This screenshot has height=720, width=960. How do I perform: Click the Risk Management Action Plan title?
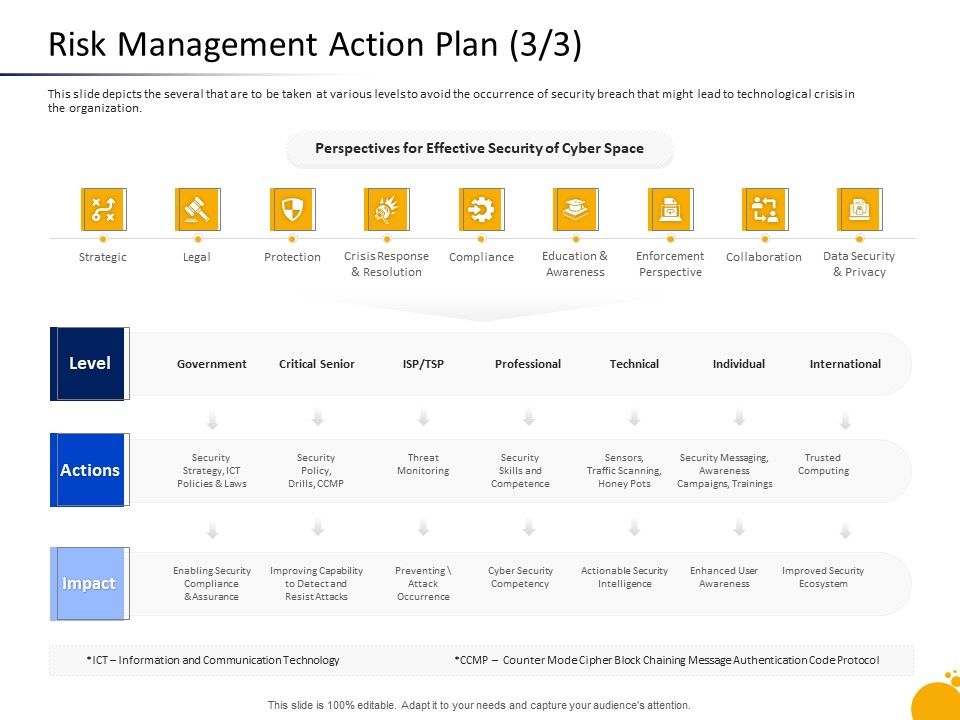click(x=315, y=44)
